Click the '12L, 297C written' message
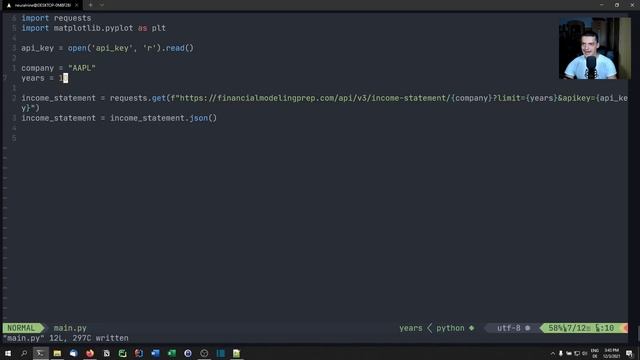Screen dimensions: 640x360 89,338
